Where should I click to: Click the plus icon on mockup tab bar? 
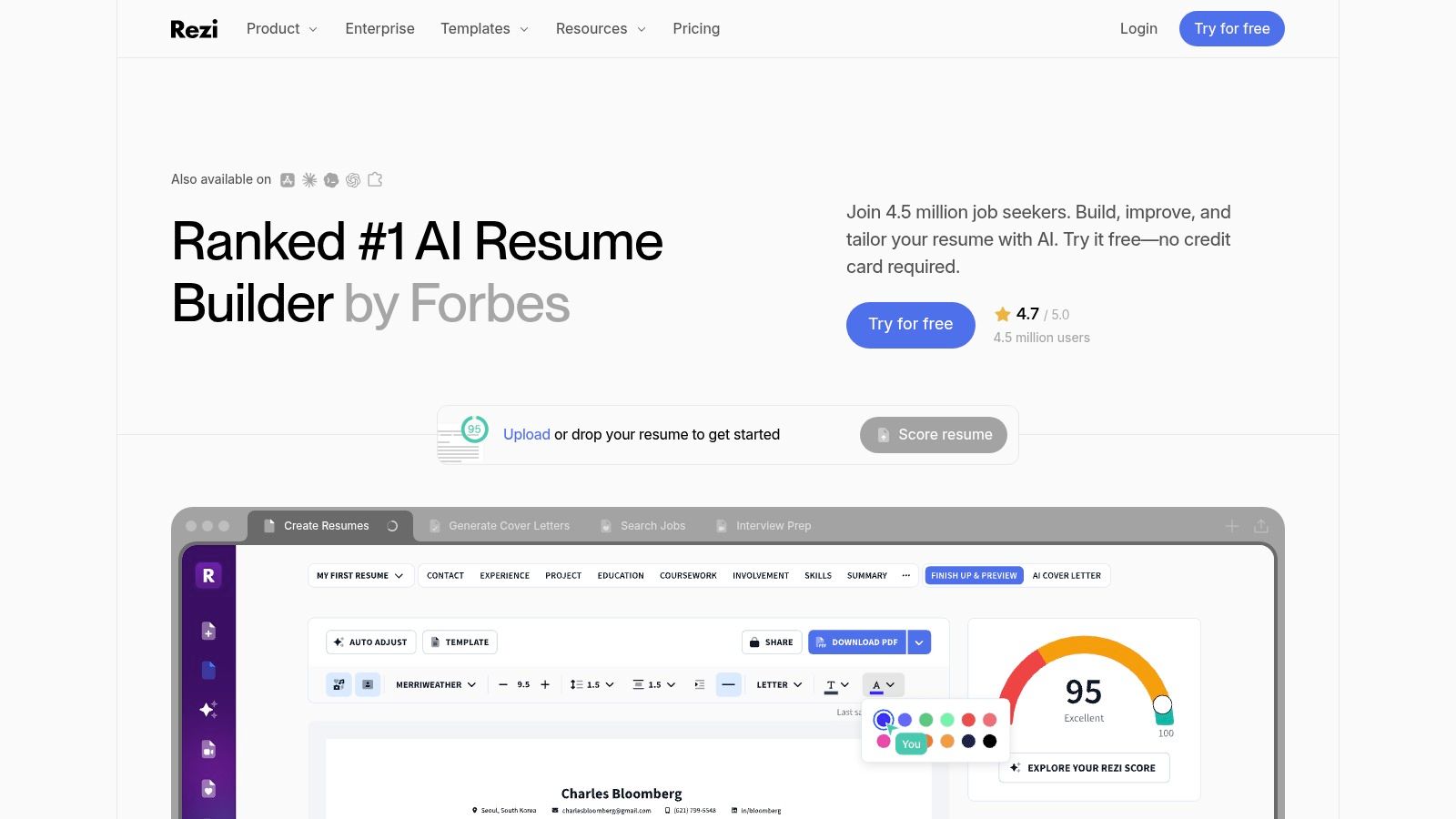point(1232,526)
